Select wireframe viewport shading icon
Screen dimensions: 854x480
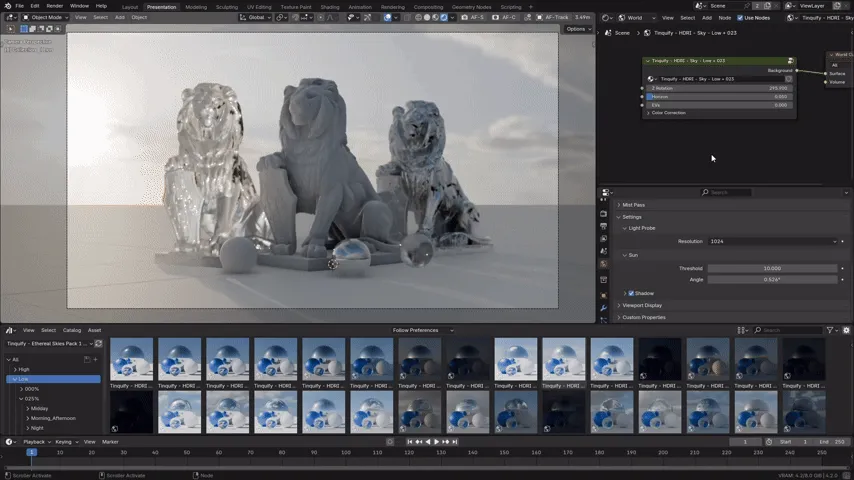point(419,17)
